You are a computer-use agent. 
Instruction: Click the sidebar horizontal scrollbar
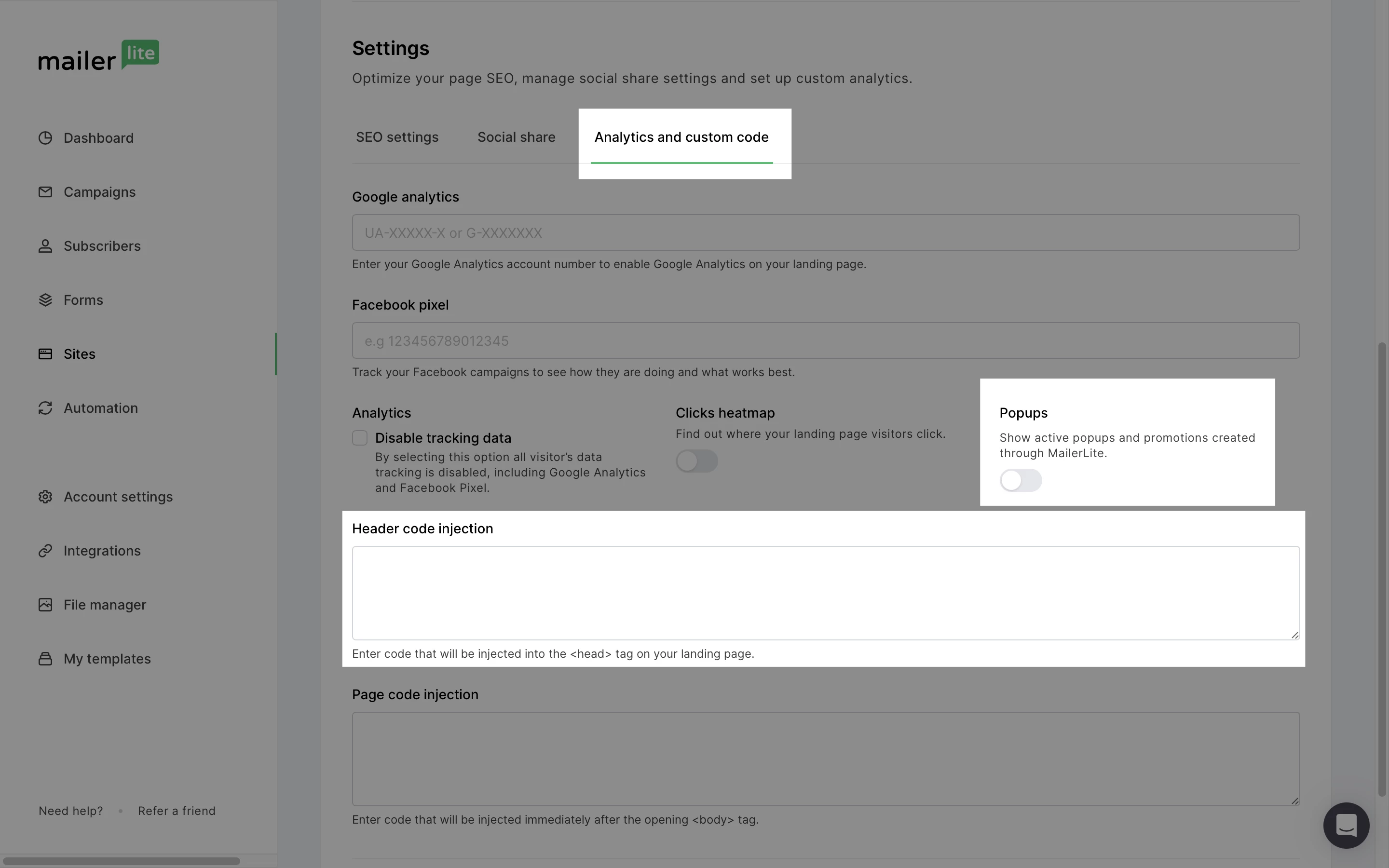(x=122, y=861)
